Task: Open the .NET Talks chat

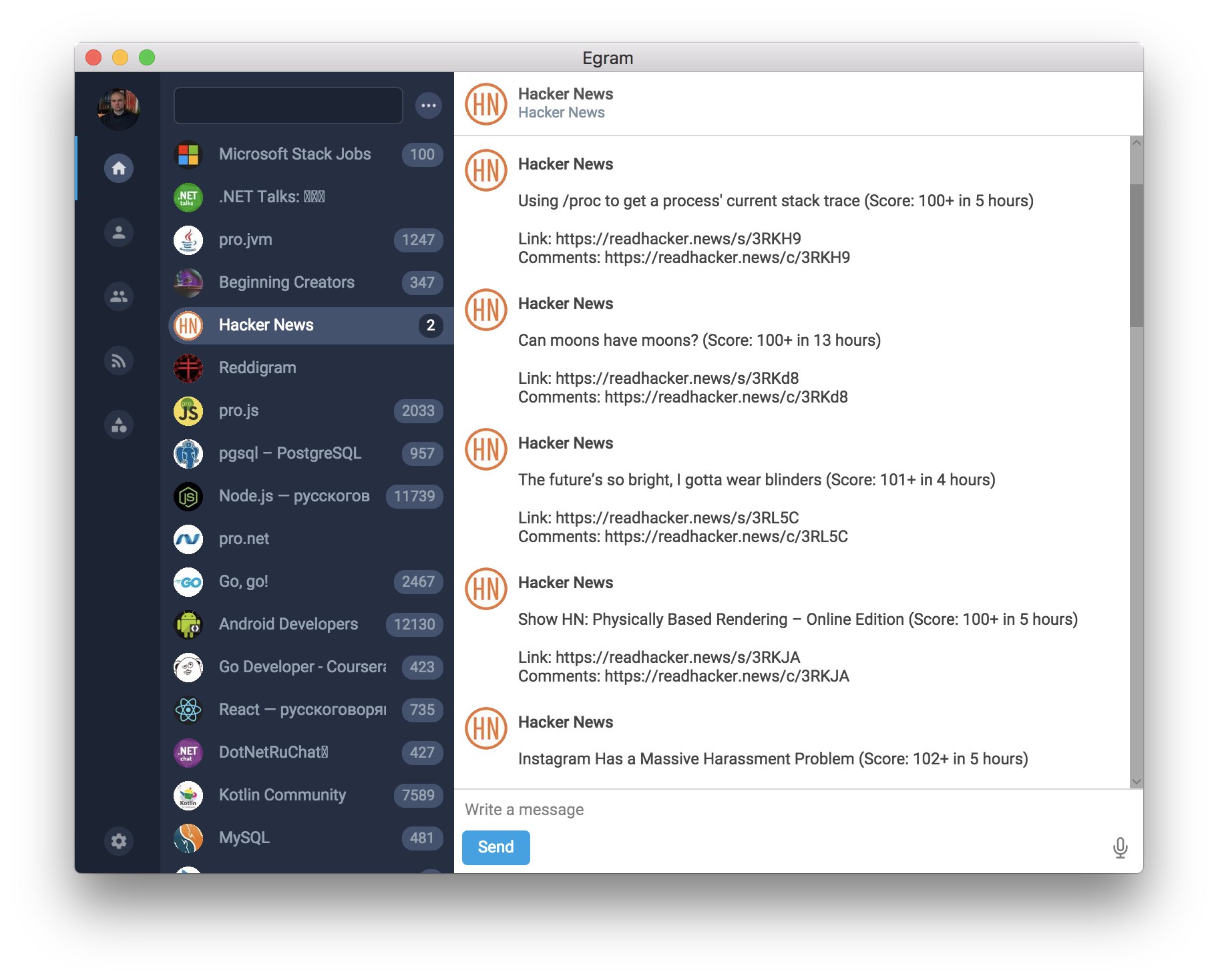Action: point(311,197)
